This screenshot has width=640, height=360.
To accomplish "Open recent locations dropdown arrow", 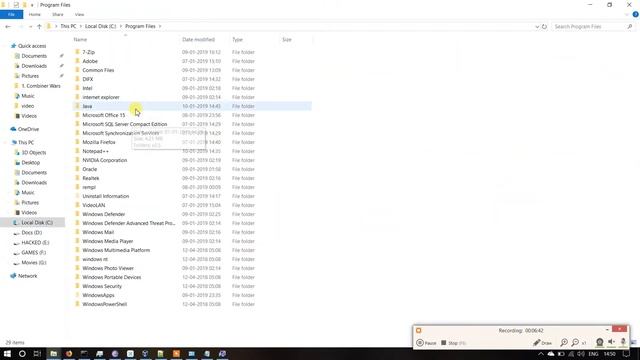I will point(31,27).
